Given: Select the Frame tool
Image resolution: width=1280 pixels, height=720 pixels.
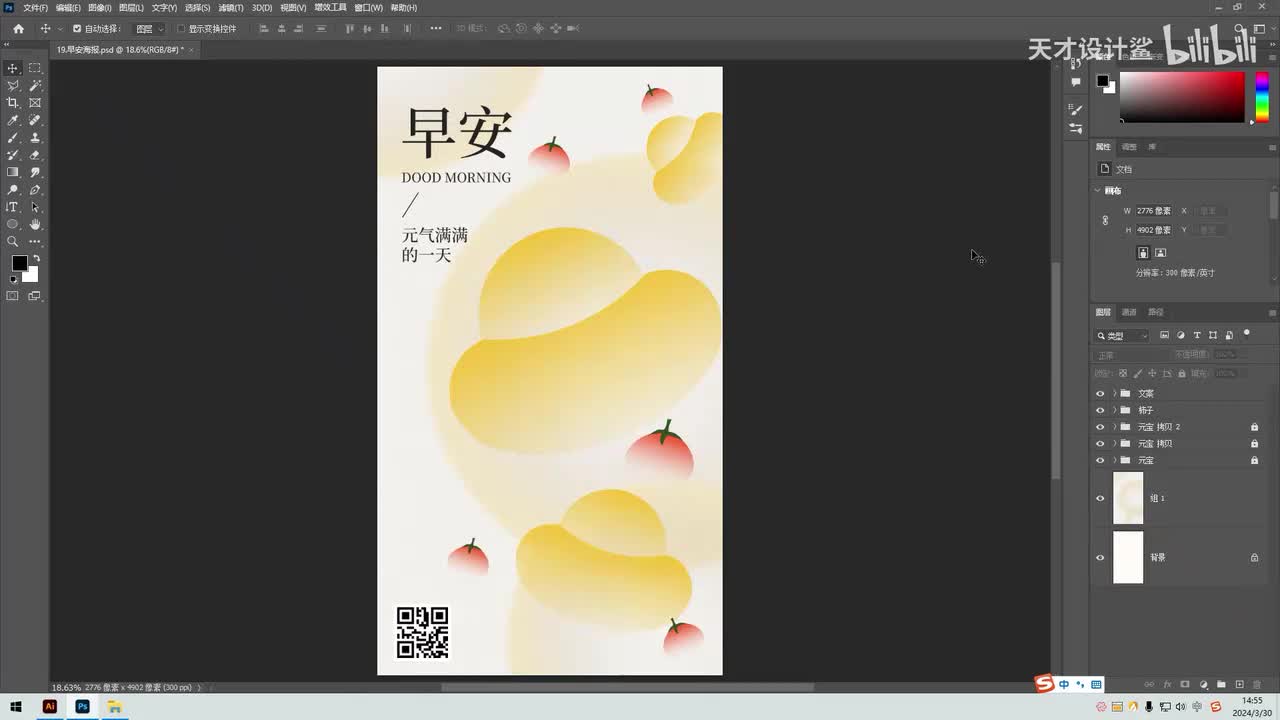Looking at the screenshot, I should coord(35,103).
